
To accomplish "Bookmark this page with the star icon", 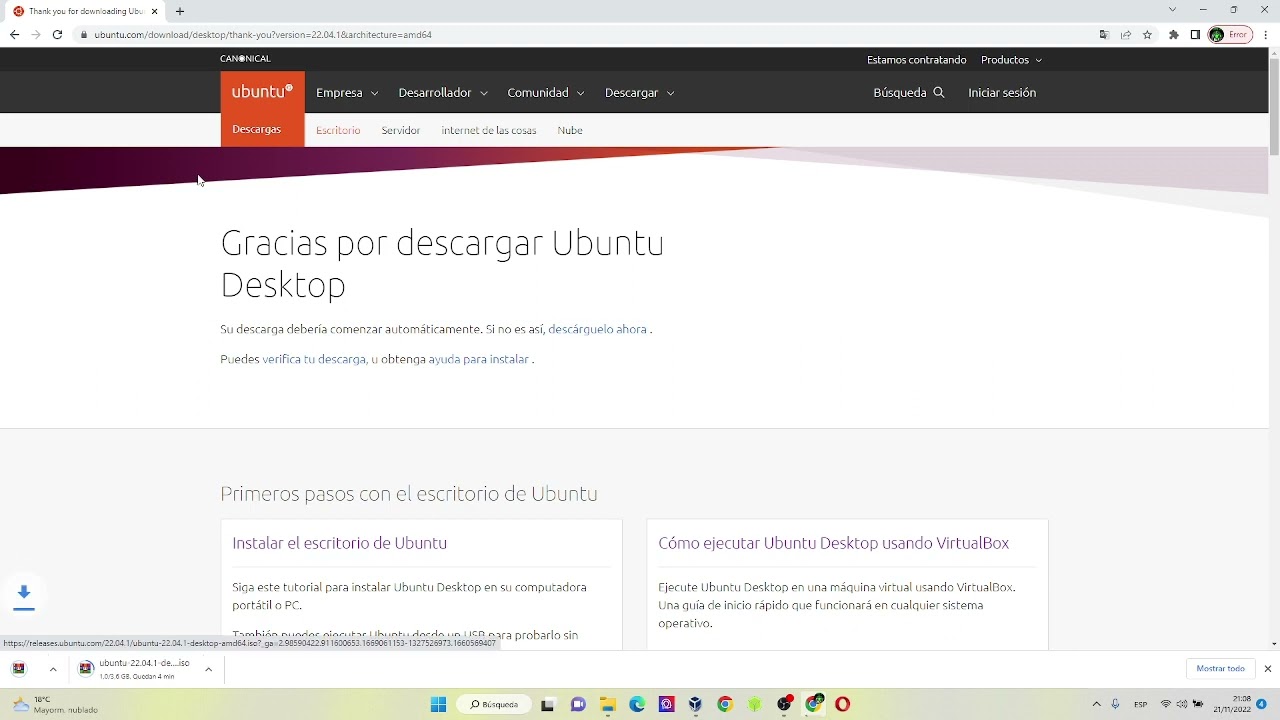I will point(1147,34).
